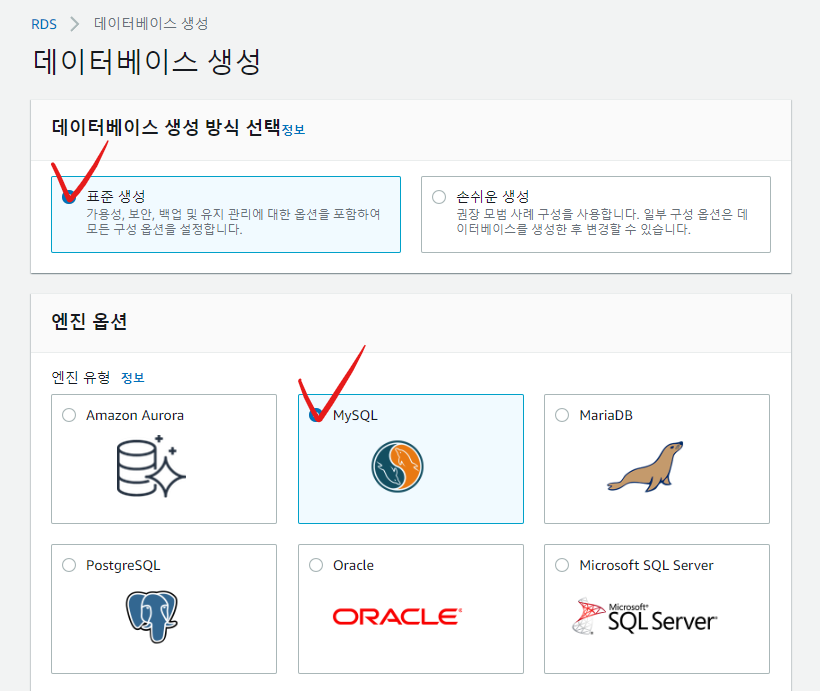This screenshot has height=691, width=820.
Task: Click the MySQL label text
Action: click(x=355, y=415)
